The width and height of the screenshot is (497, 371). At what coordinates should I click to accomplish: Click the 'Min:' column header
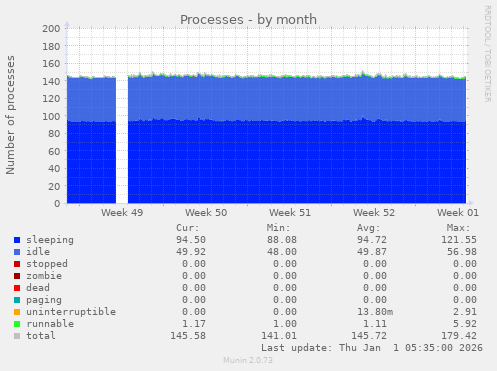coord(278,228)
